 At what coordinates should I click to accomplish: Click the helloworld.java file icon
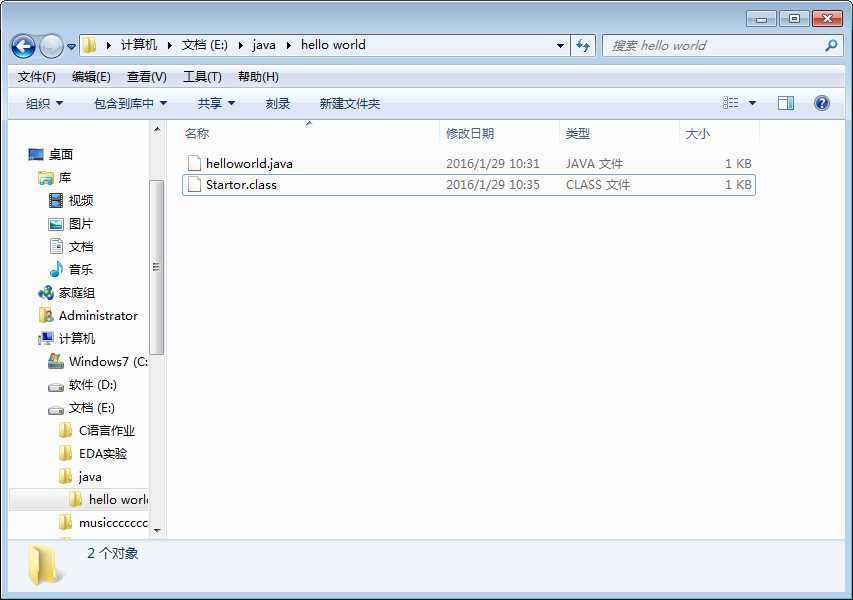coord(194,163)
